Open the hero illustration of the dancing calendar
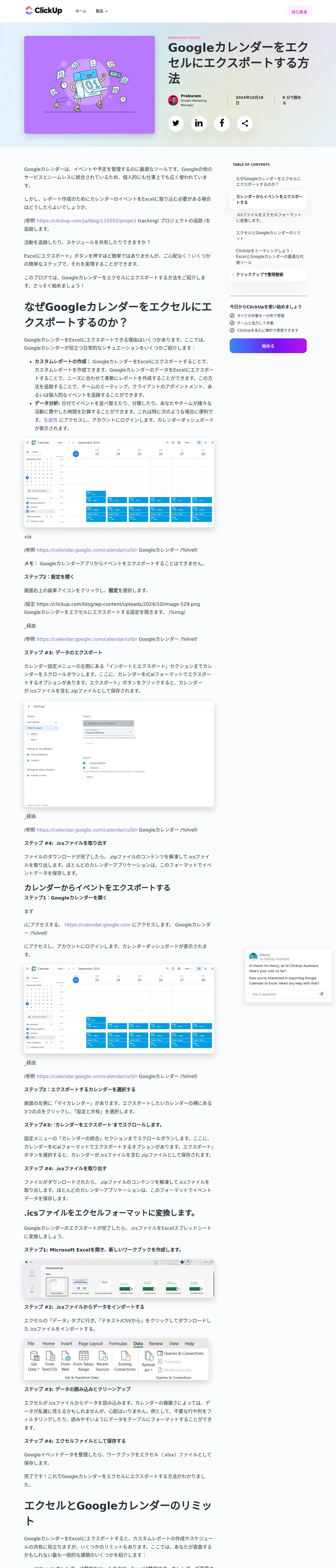This screenshot has width=336, height=1568. [90, 85]
